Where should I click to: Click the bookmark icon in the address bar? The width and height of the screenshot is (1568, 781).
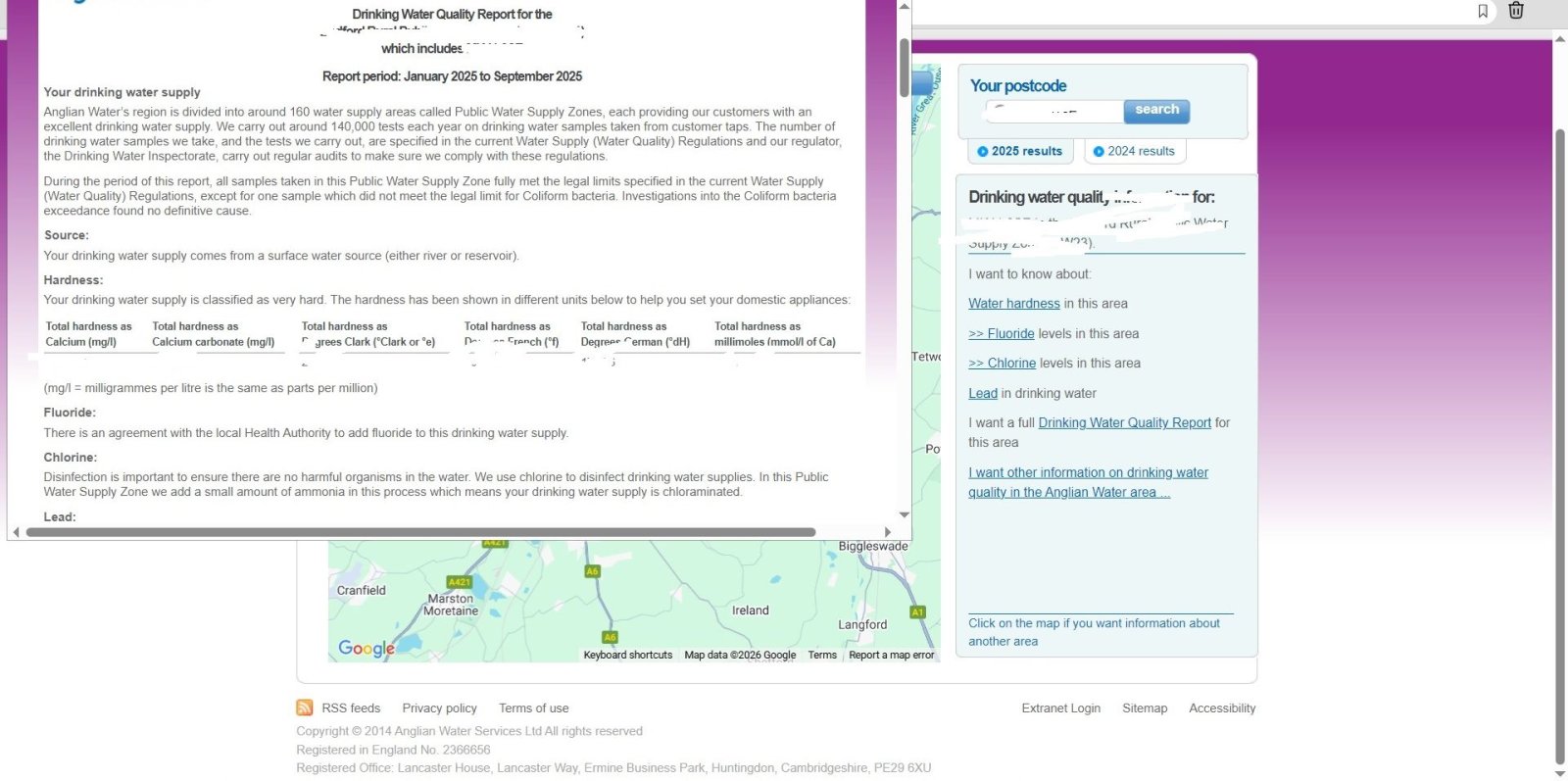(x=1483, y=11)
